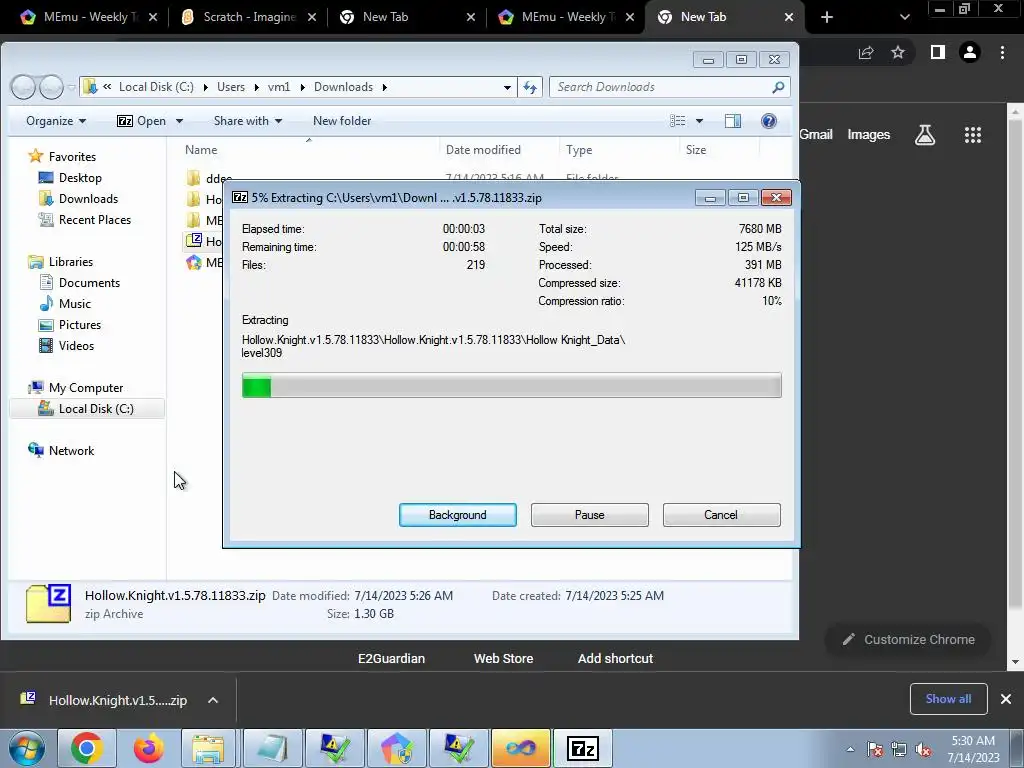1024x768 pixels.
Task: Open the Organize menu dropdown
Action: click(56, 121)
